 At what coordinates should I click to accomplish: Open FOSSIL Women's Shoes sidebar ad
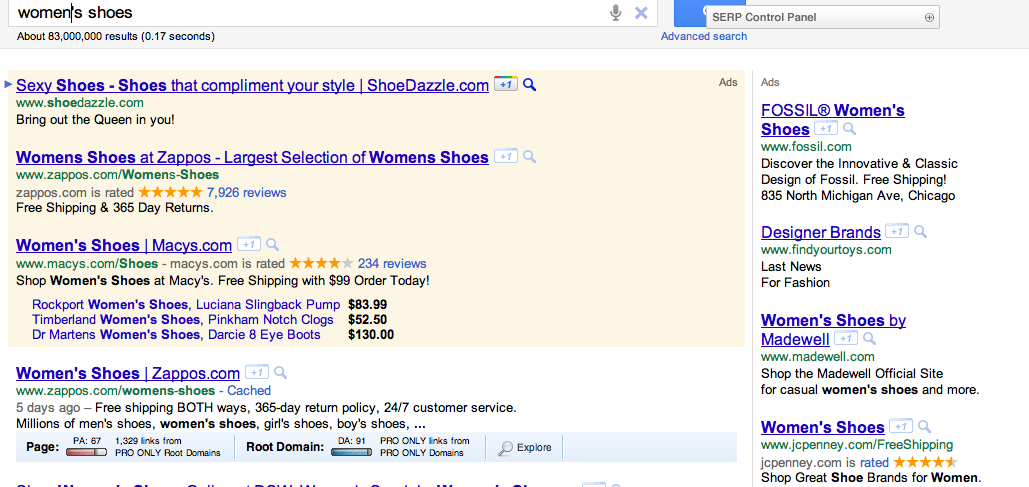pos(833,119)
